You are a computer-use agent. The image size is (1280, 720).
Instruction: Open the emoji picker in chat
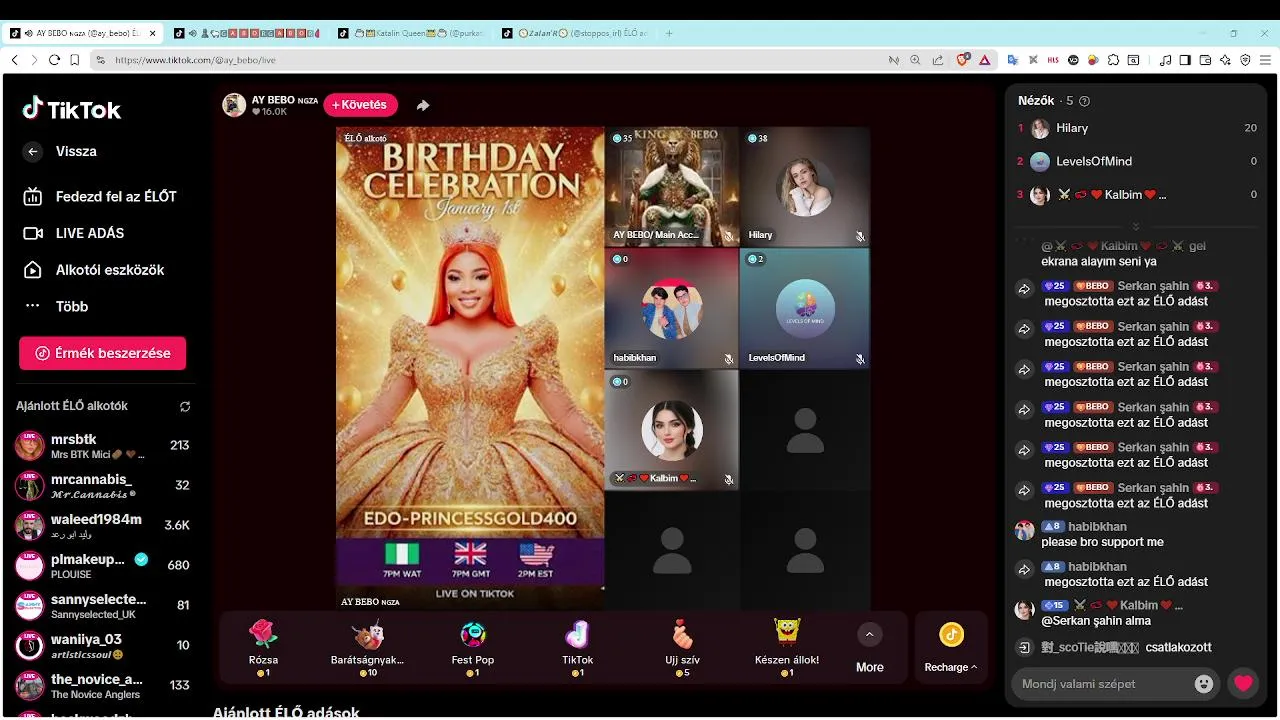[x=1204, y=684]
